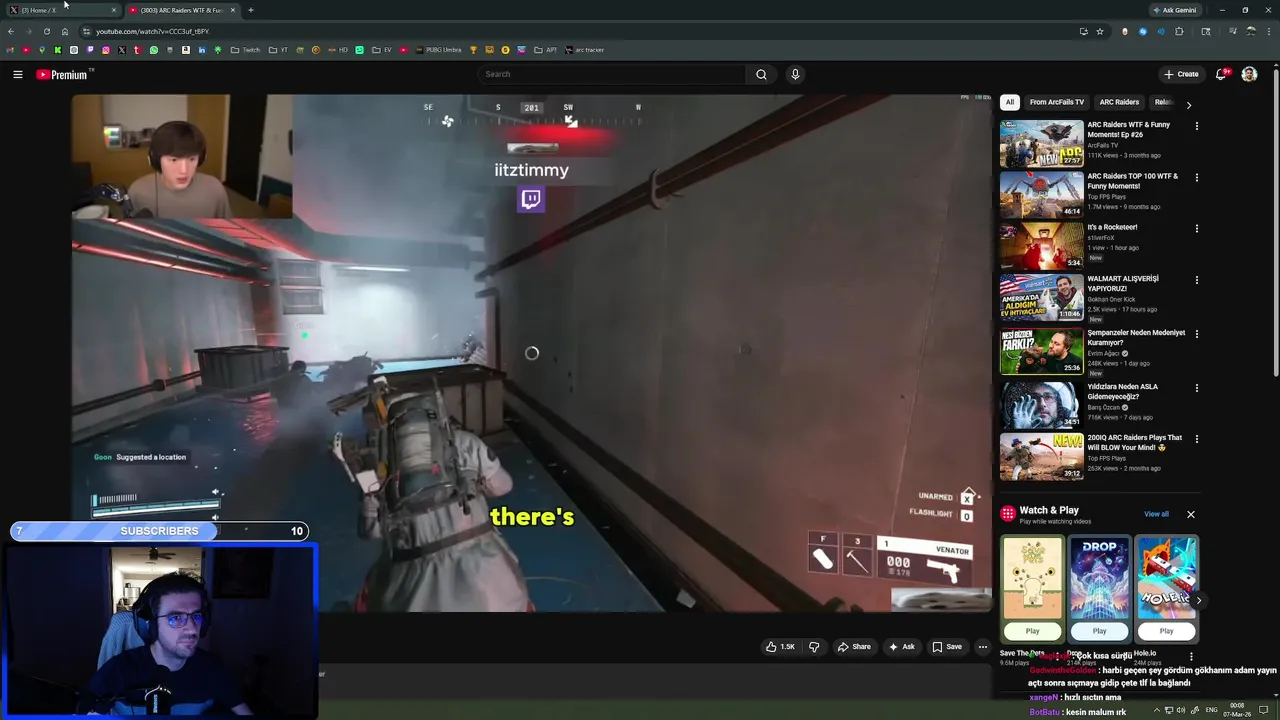The height and width of the screenshot is (720, 1280).
Task: Go to the YouTube Premium home logo
Action: coord(62,75)
